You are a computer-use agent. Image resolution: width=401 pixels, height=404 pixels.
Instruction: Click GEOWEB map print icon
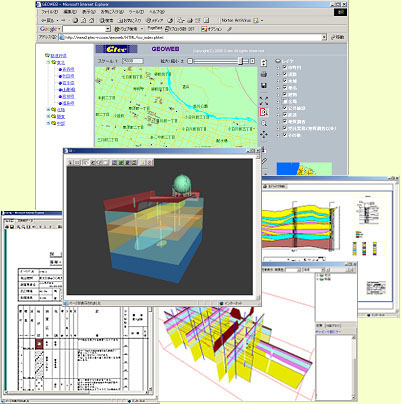pyautogui.click(x=264, y=74)
